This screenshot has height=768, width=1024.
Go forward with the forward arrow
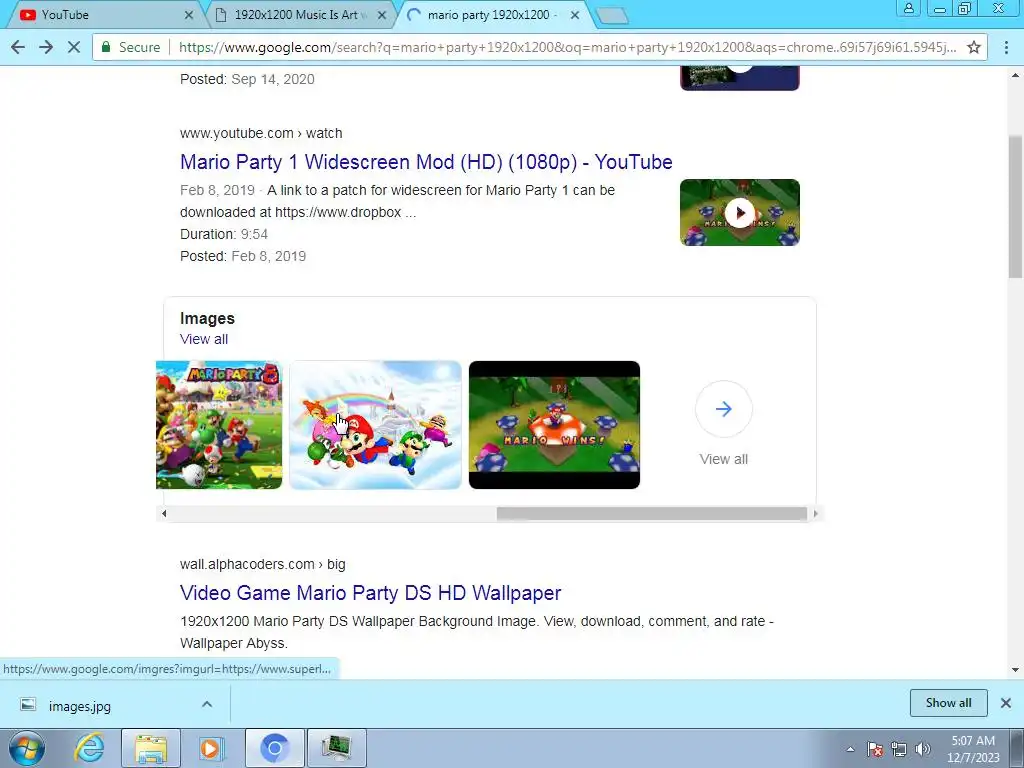pyautogui.click(x=46, y=47)
